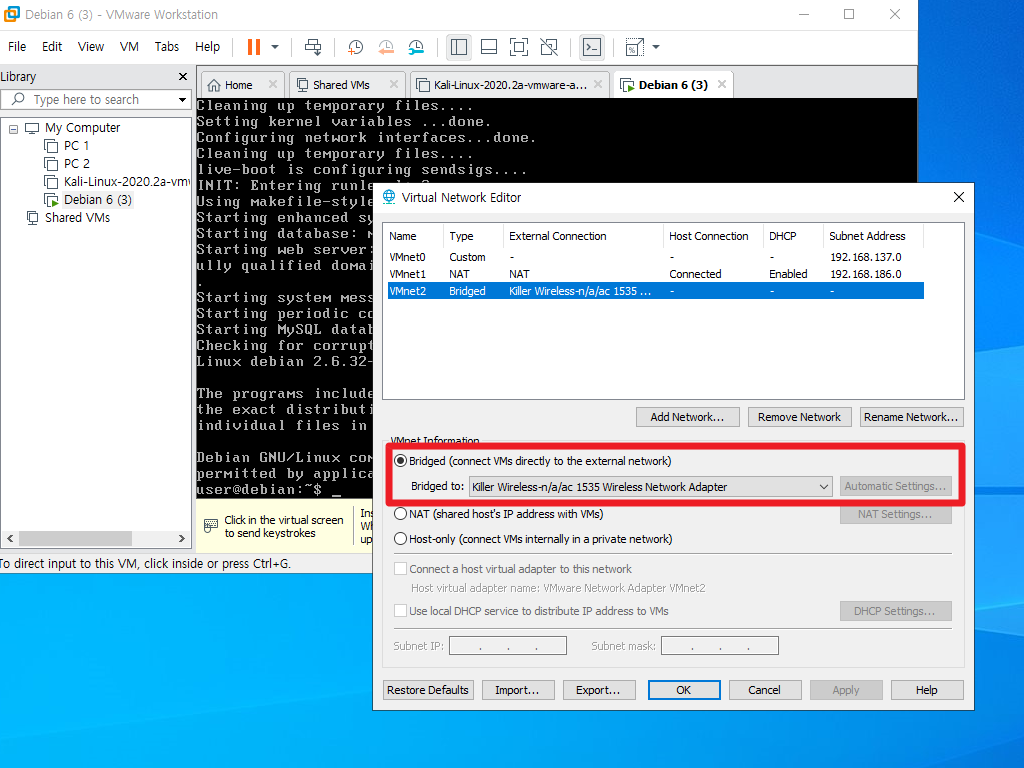The width and height of the screenshot is (1024, 768).
Task: Click library horizontal scrollbar right arrow
Action: (x=182, y=538)
